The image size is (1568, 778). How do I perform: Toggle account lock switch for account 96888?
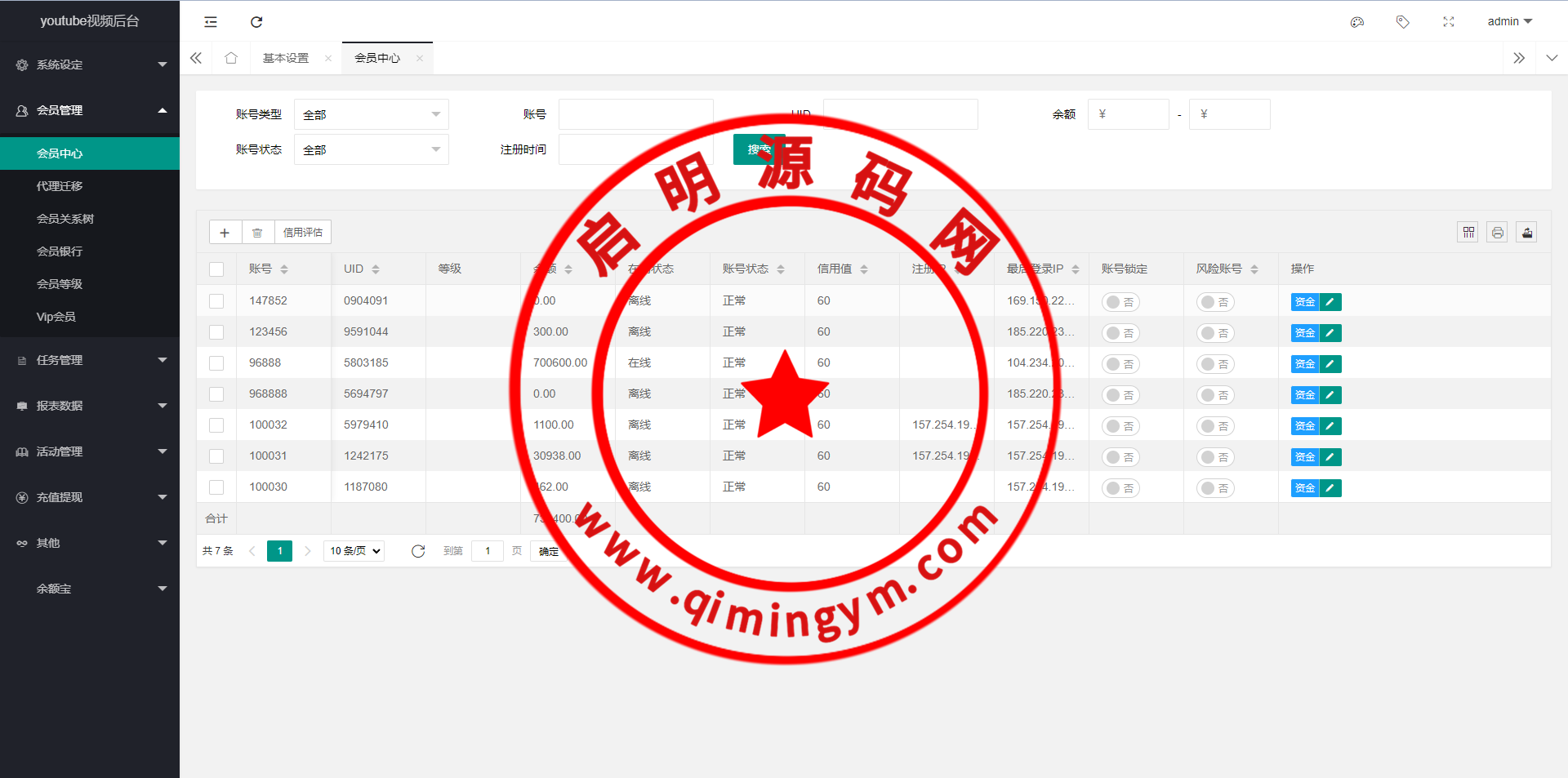tap(1120, 364)
